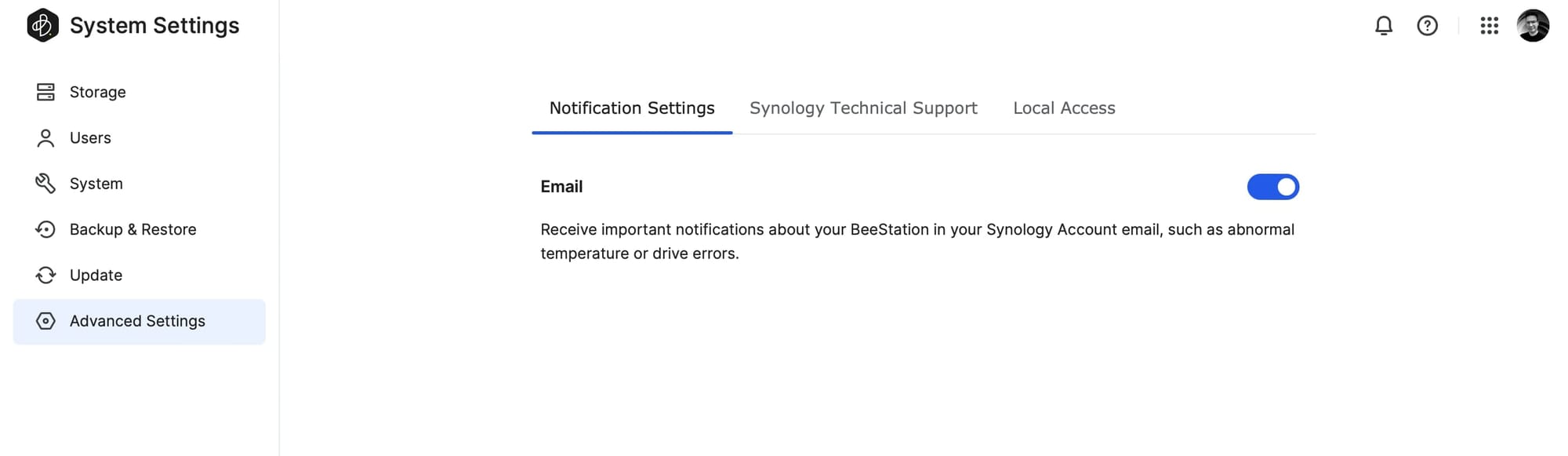1568x456 pixels.
Task: Open the user profile avatar
Action: click(1533, 26)
